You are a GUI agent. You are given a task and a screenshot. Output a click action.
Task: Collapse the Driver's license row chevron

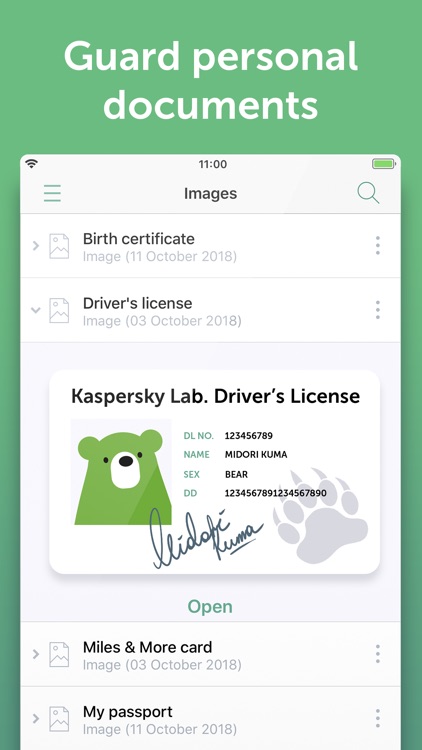[x=35, y=310]
